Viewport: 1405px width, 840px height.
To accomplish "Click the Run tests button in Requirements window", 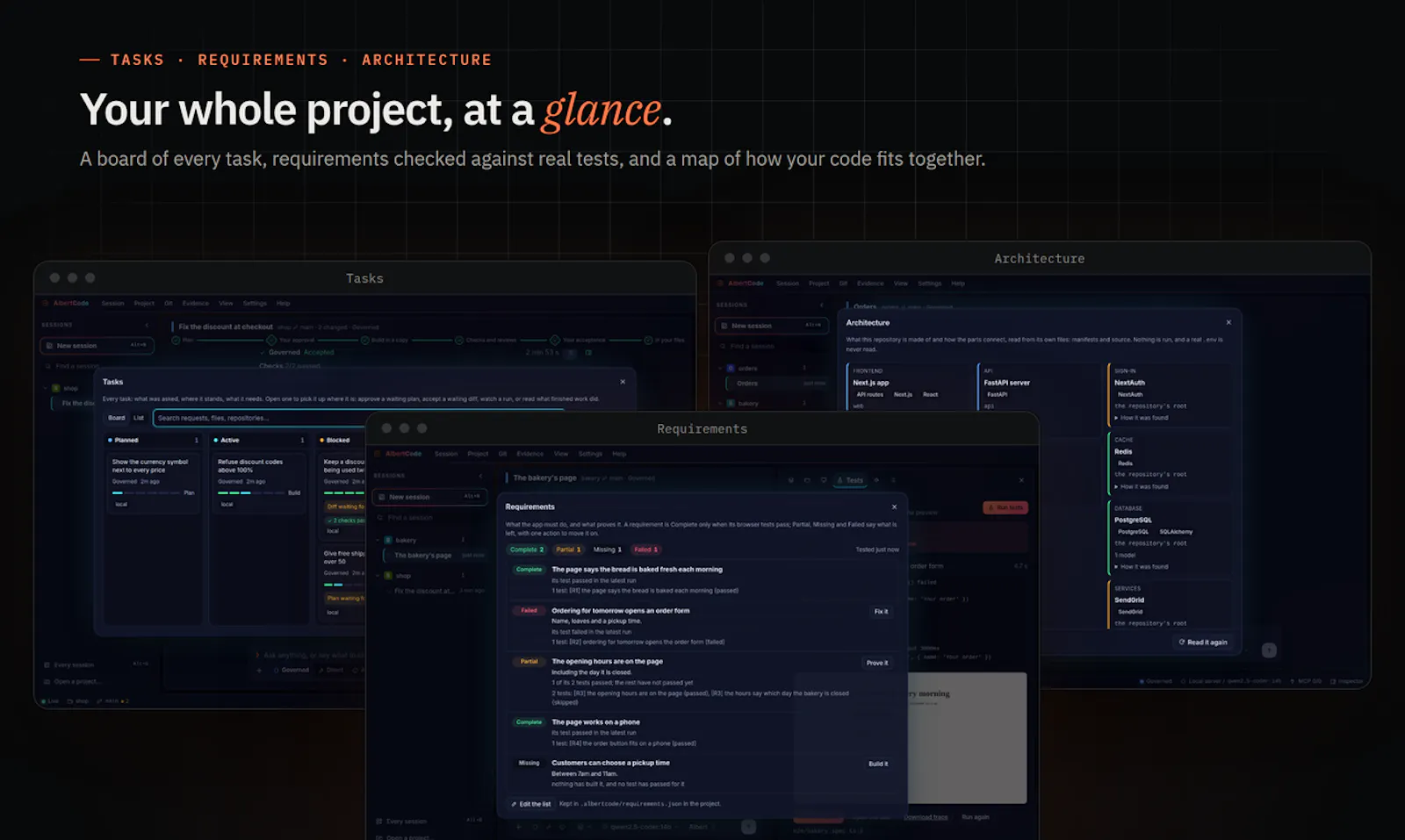I will coord(1005,507).
